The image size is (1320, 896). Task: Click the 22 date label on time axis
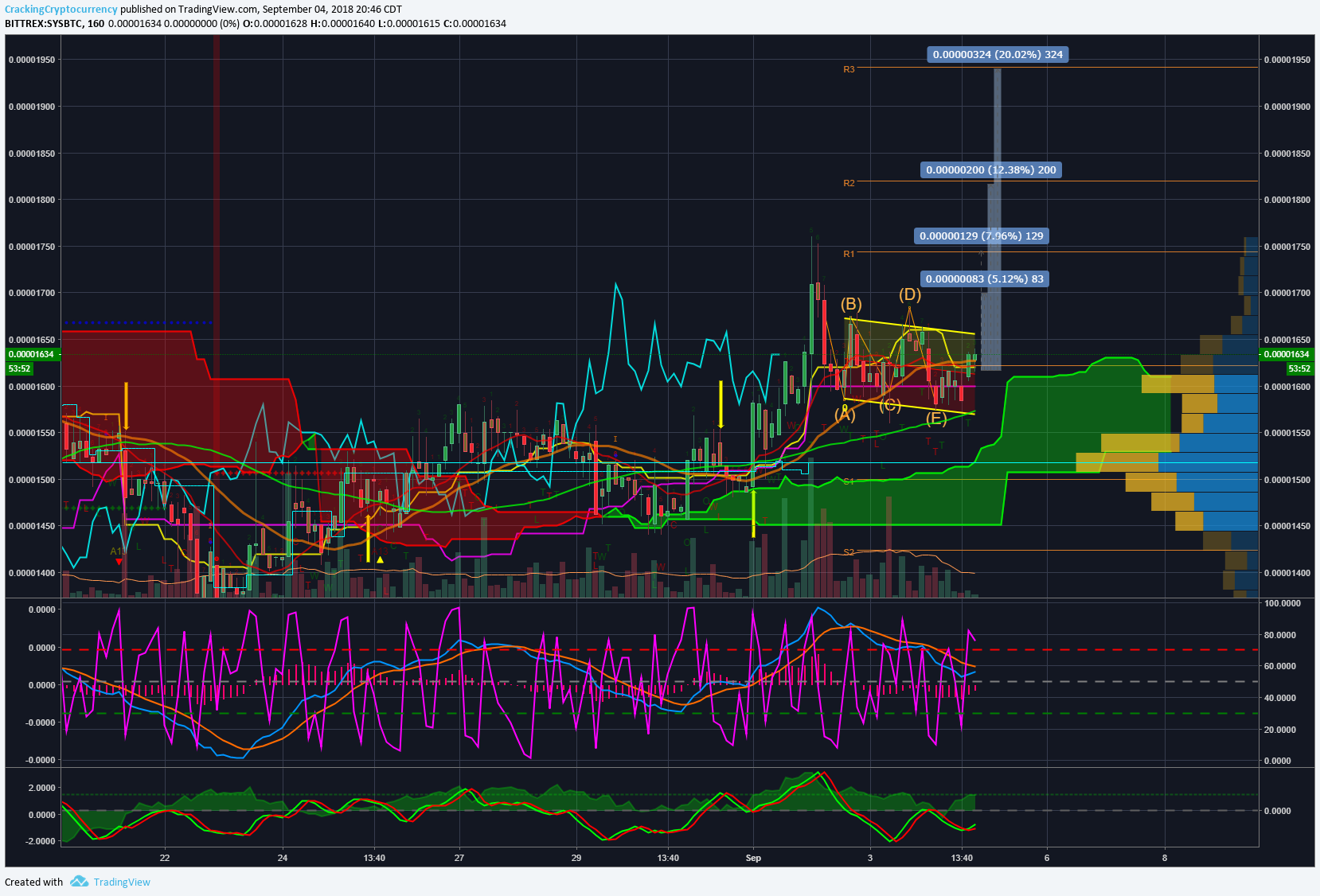pos(165,858)
